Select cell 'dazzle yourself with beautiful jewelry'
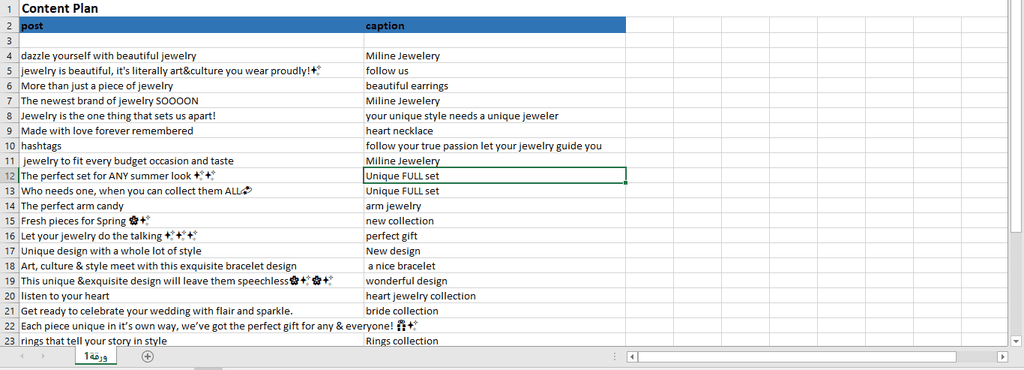Viewport: 1024px width, 370px height. 191,56
